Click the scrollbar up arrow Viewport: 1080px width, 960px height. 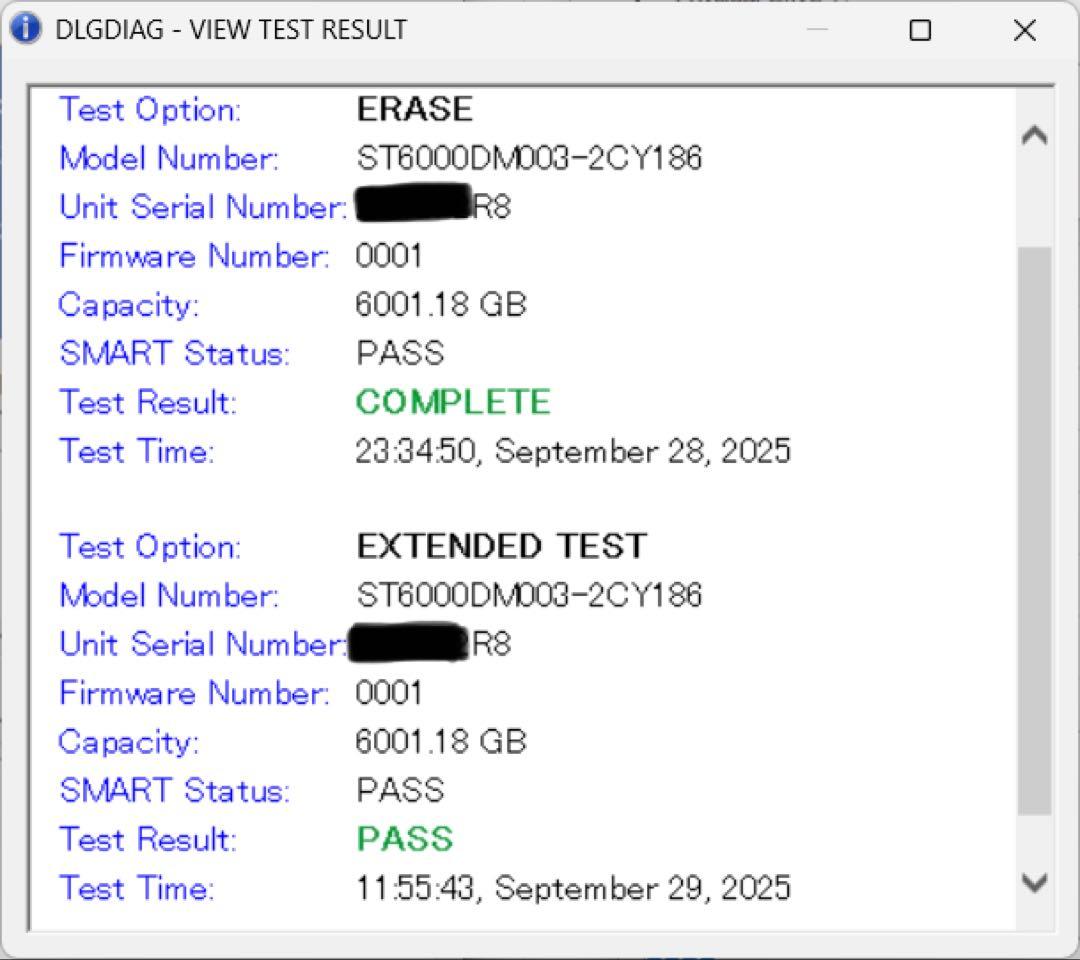1035,134
